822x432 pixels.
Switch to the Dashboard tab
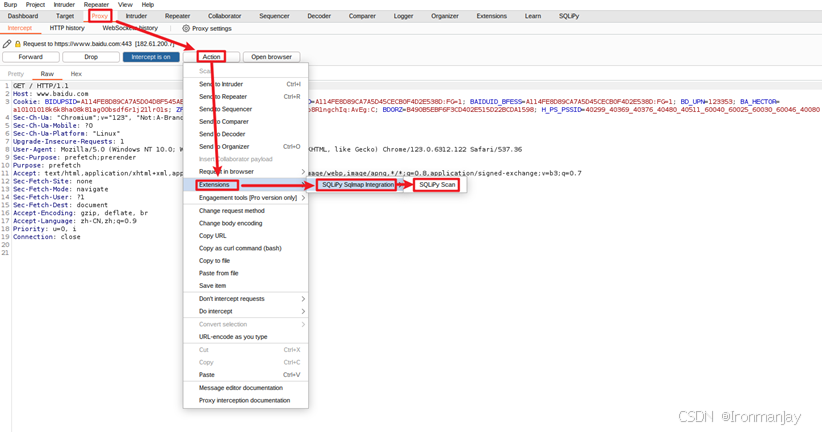tap(23, 16)
